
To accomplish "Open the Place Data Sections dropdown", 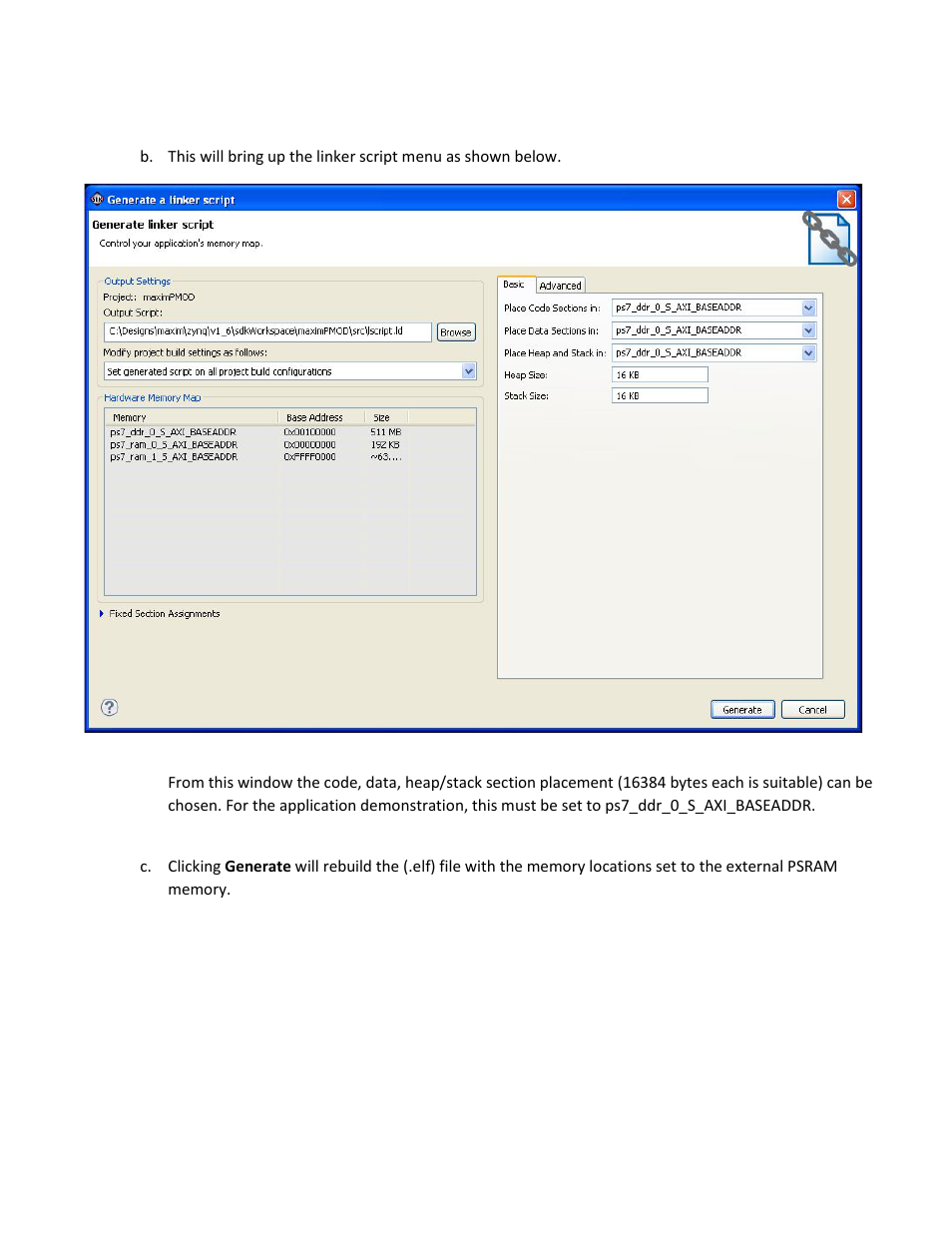I will (x=808, y=330).
